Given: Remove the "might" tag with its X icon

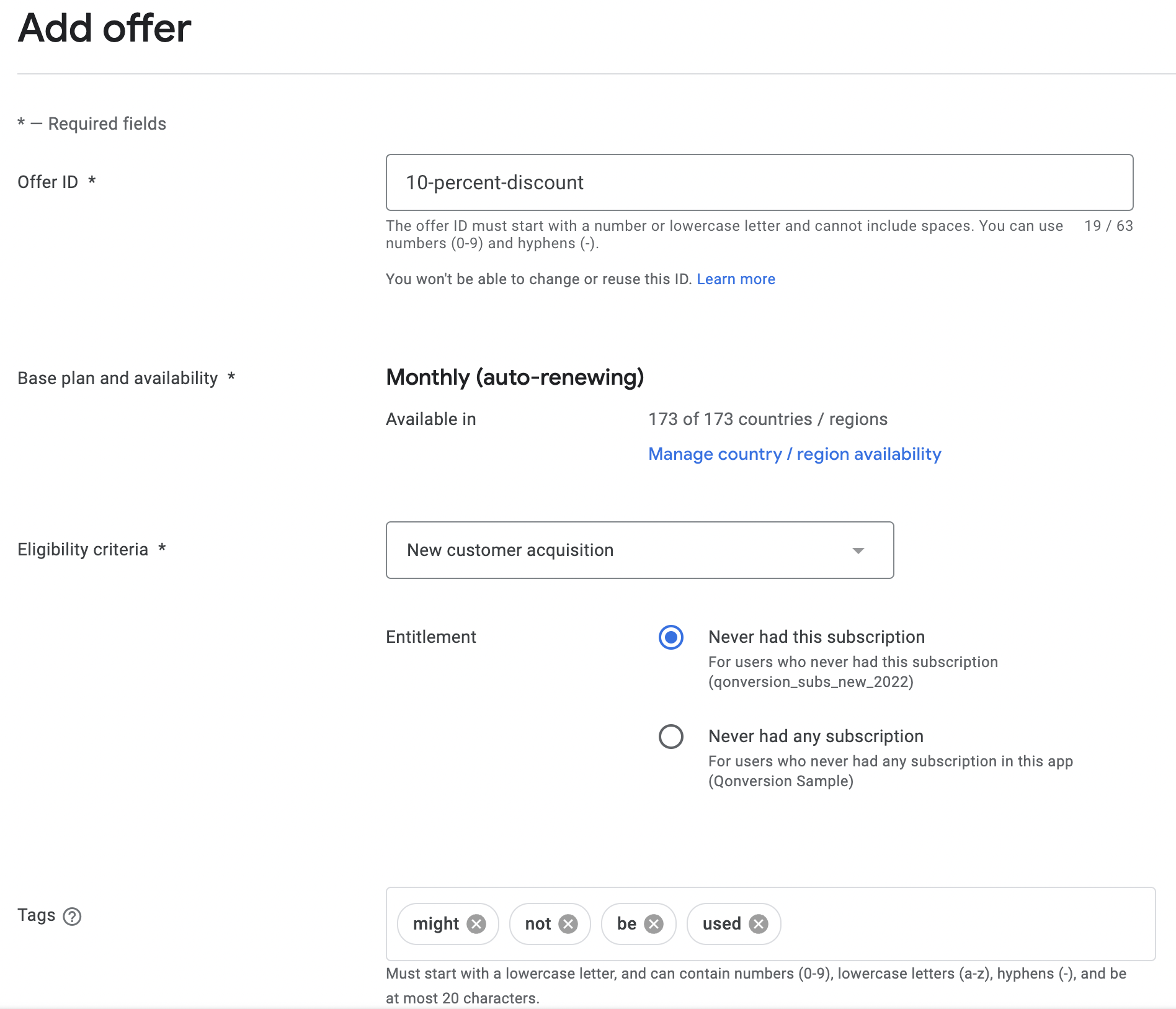Looking at the screenshot, I should pyautogui.click(x=476, y=924).
